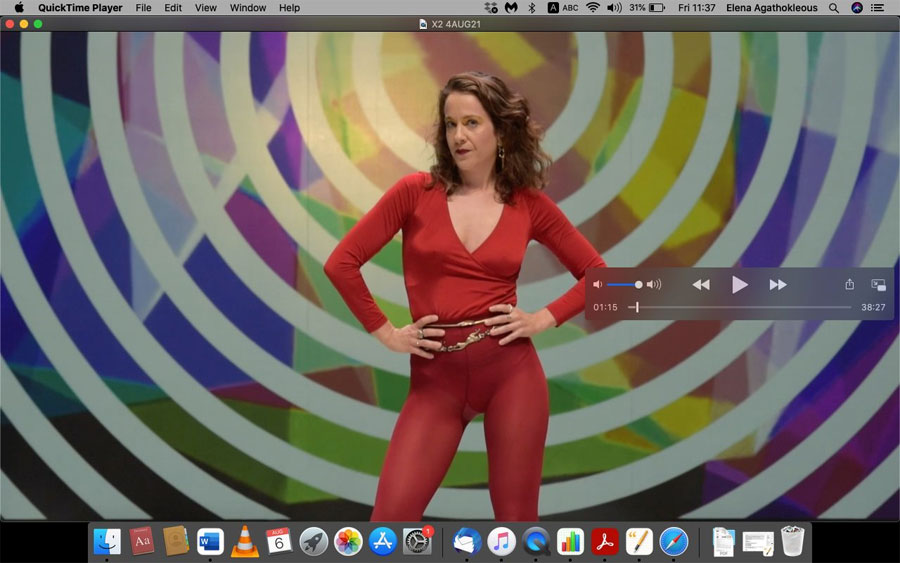Open the Share menu icon
The width and height of the screenshot is (900, 563).
coord(849,285)
